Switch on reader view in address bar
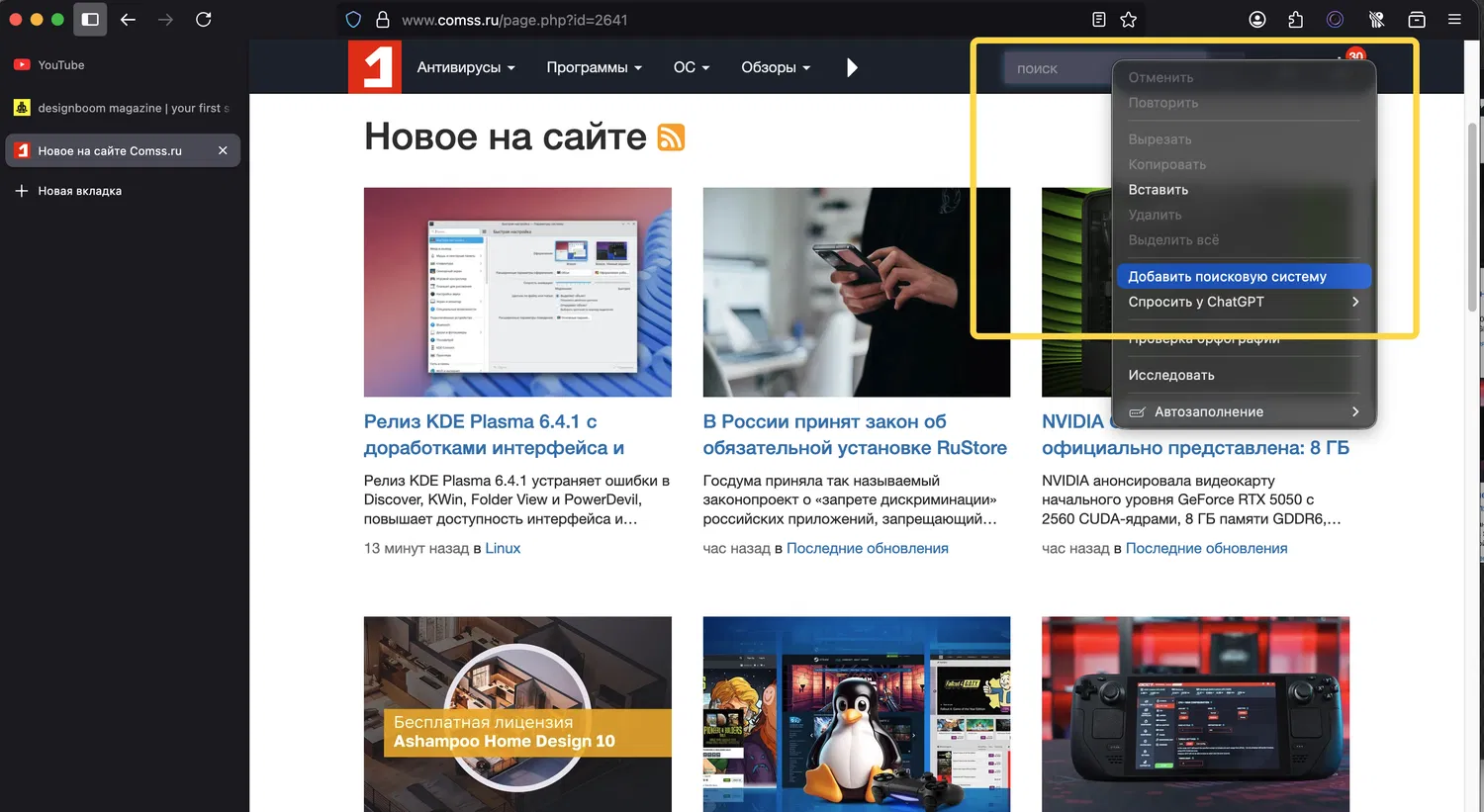The width and height of the screenshot is (1484, 812). pyautogui.click(x=1098, y=20)
